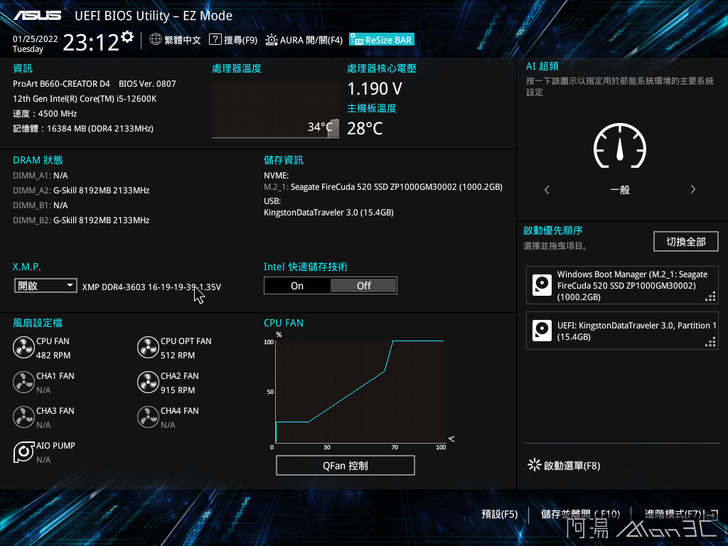Click the CHA4 FAN icon
This screenshot has height=546, width=728.
pyautogui.click(x=148, y=417)
